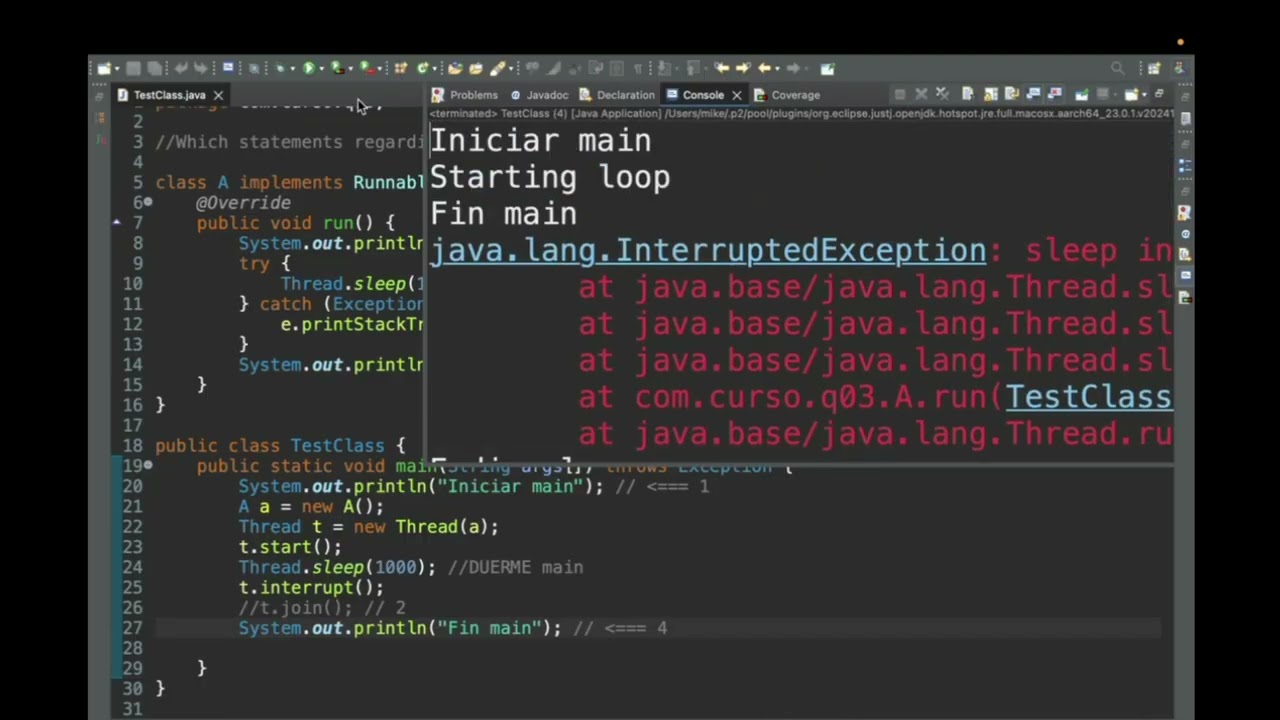Toggle Scroll Lock in console toolbar
Viewport: 1280px width, 720px height.
990,95
